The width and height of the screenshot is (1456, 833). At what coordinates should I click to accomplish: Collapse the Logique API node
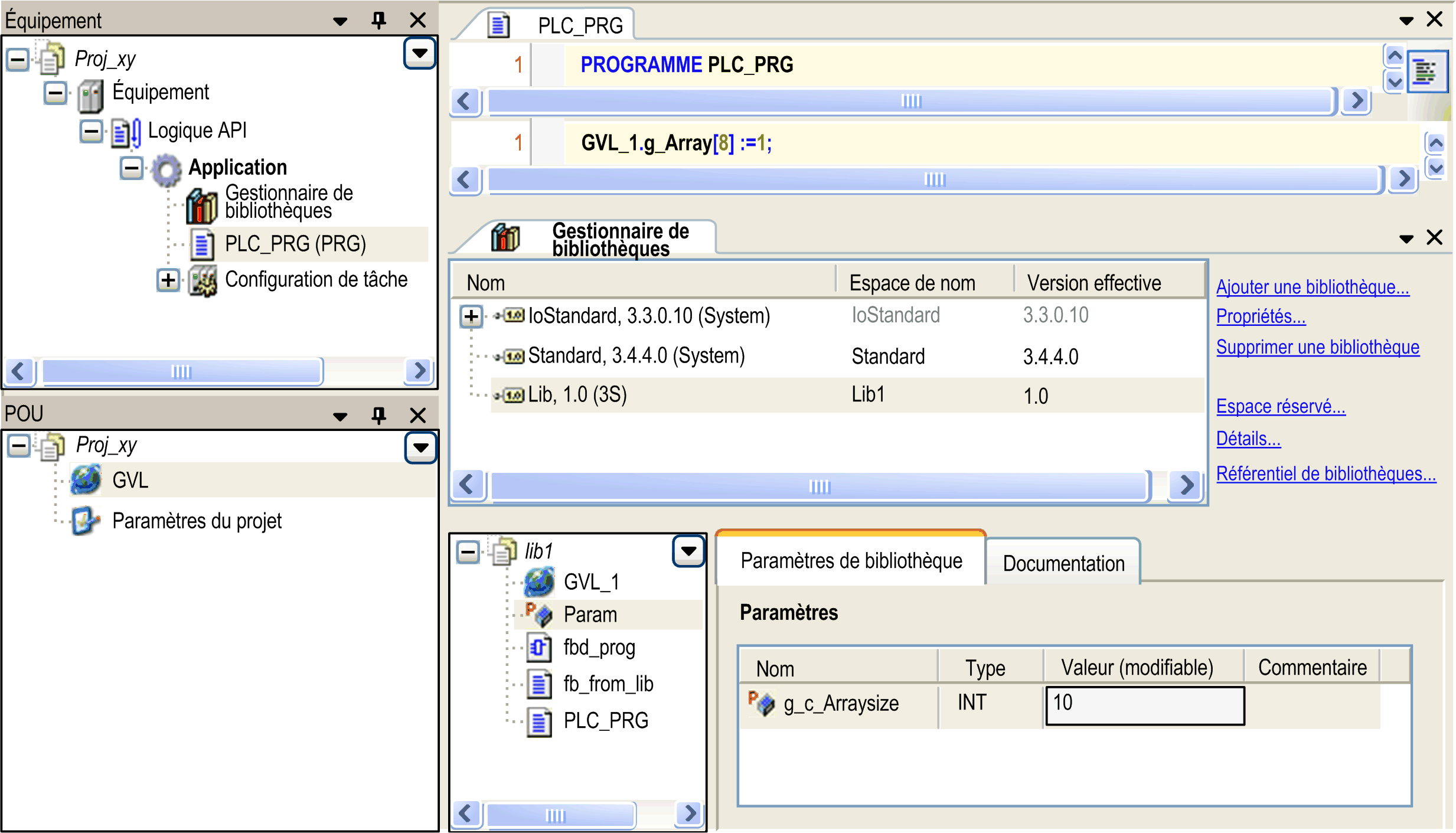[91, 131]
